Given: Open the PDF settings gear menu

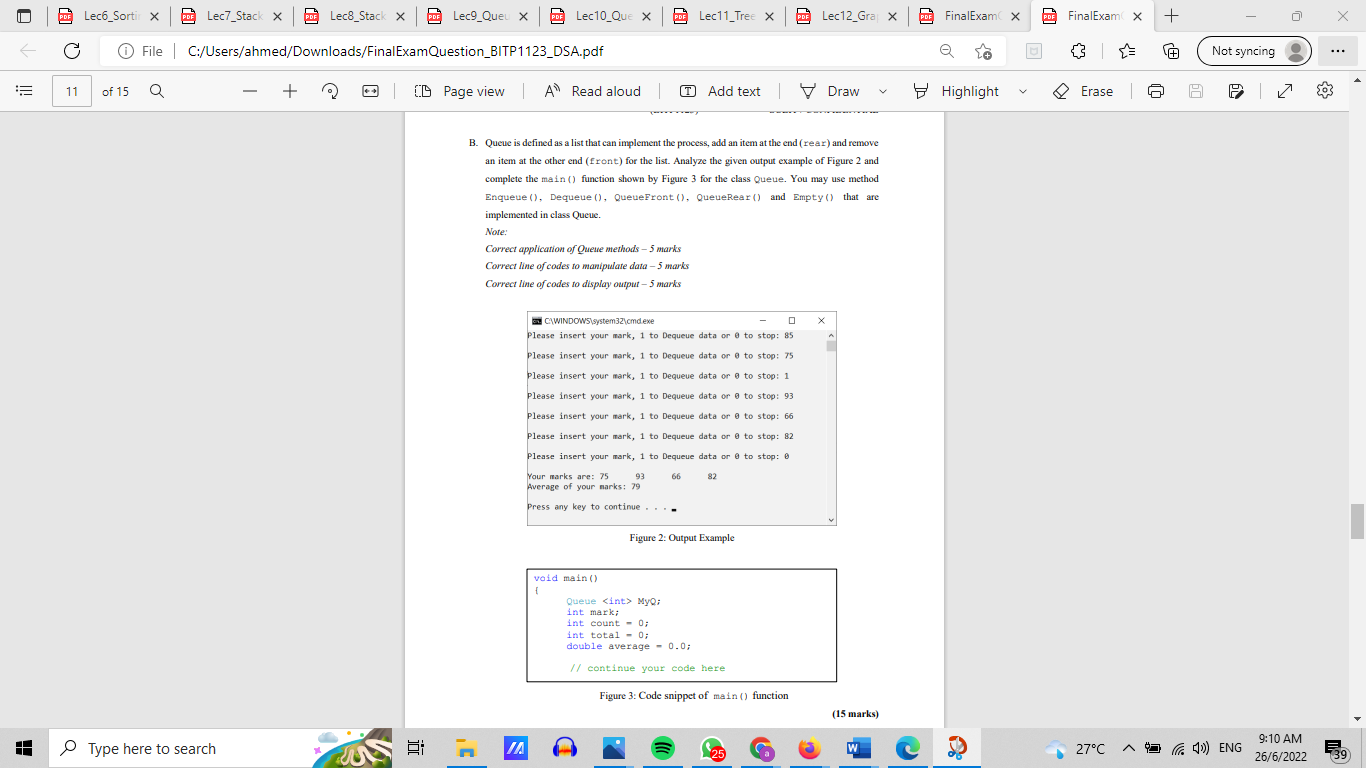Looking at the screenshot, I should click(1324, 90).
